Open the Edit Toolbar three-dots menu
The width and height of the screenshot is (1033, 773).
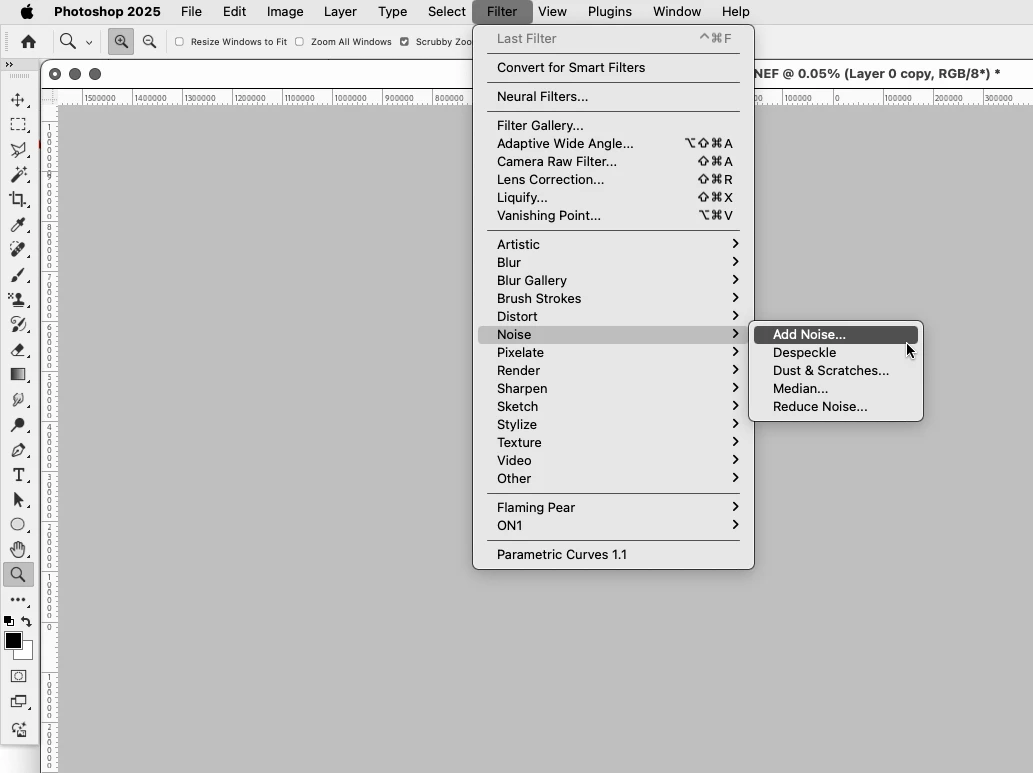18,600
